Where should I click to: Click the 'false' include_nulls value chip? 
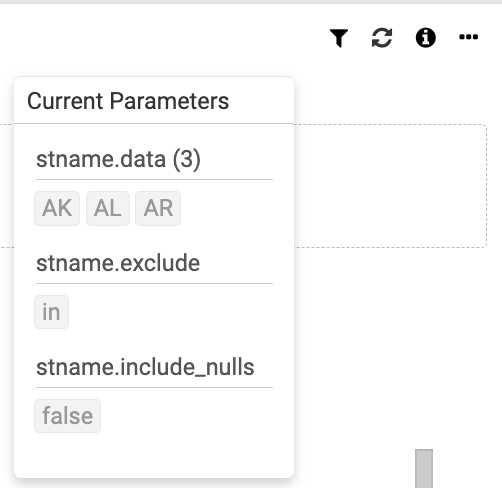click(x=67, y=416)
